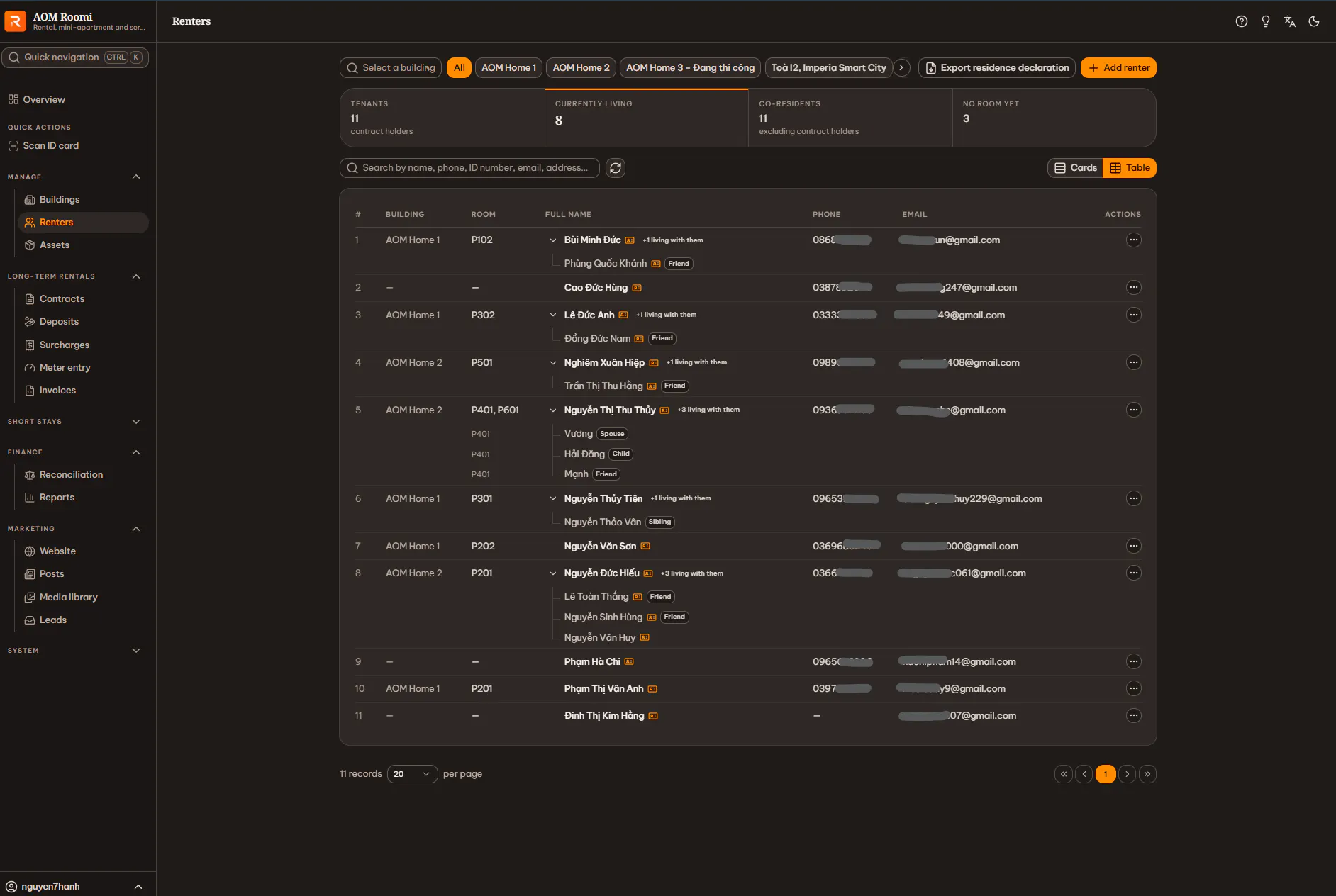This screenshot has height=896, width=1336.
Task: Go to previous page arrow
Action: pyautogui.click(x=1084, y=774)
